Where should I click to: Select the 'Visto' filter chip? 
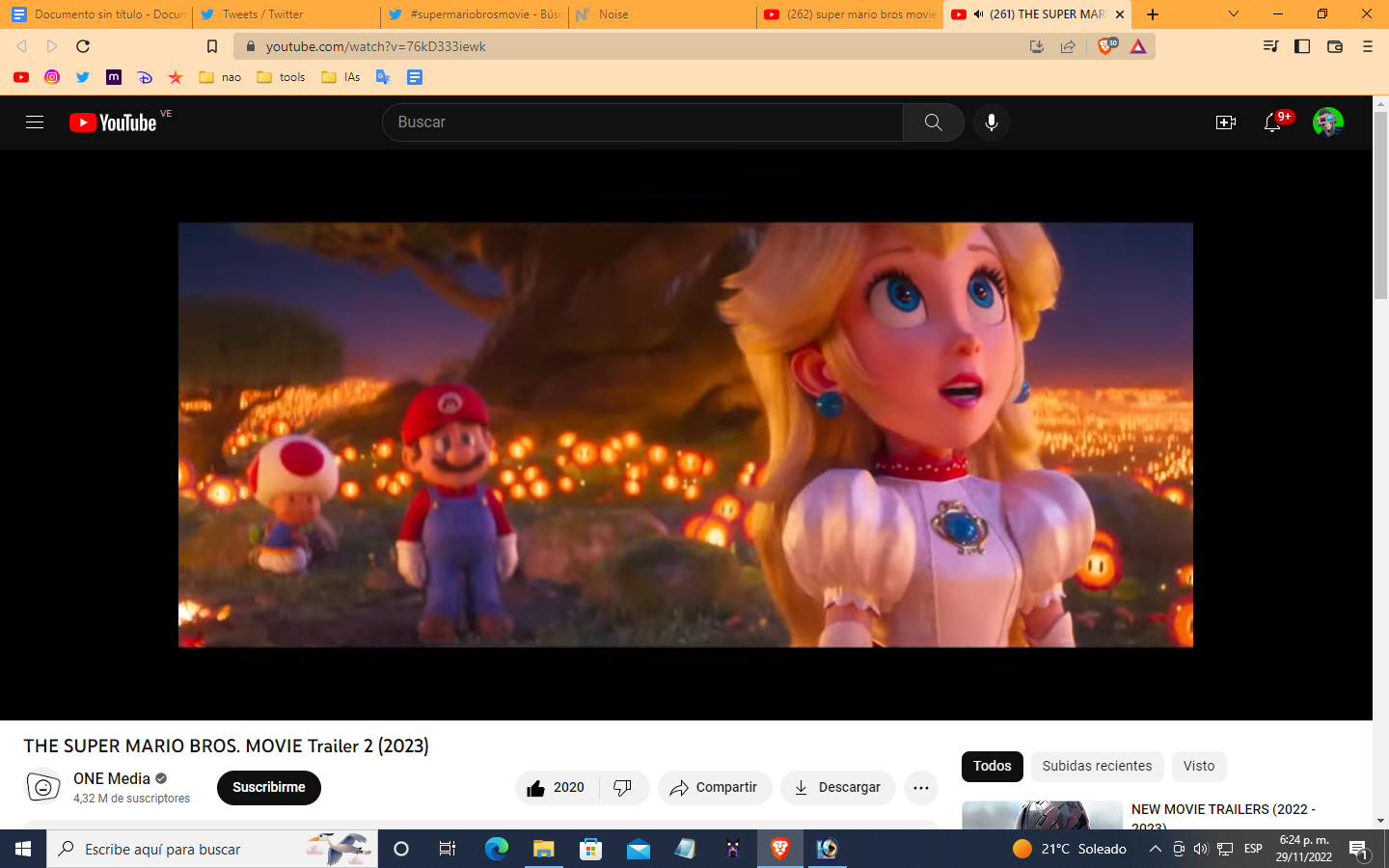click(x=1199, y=767)
